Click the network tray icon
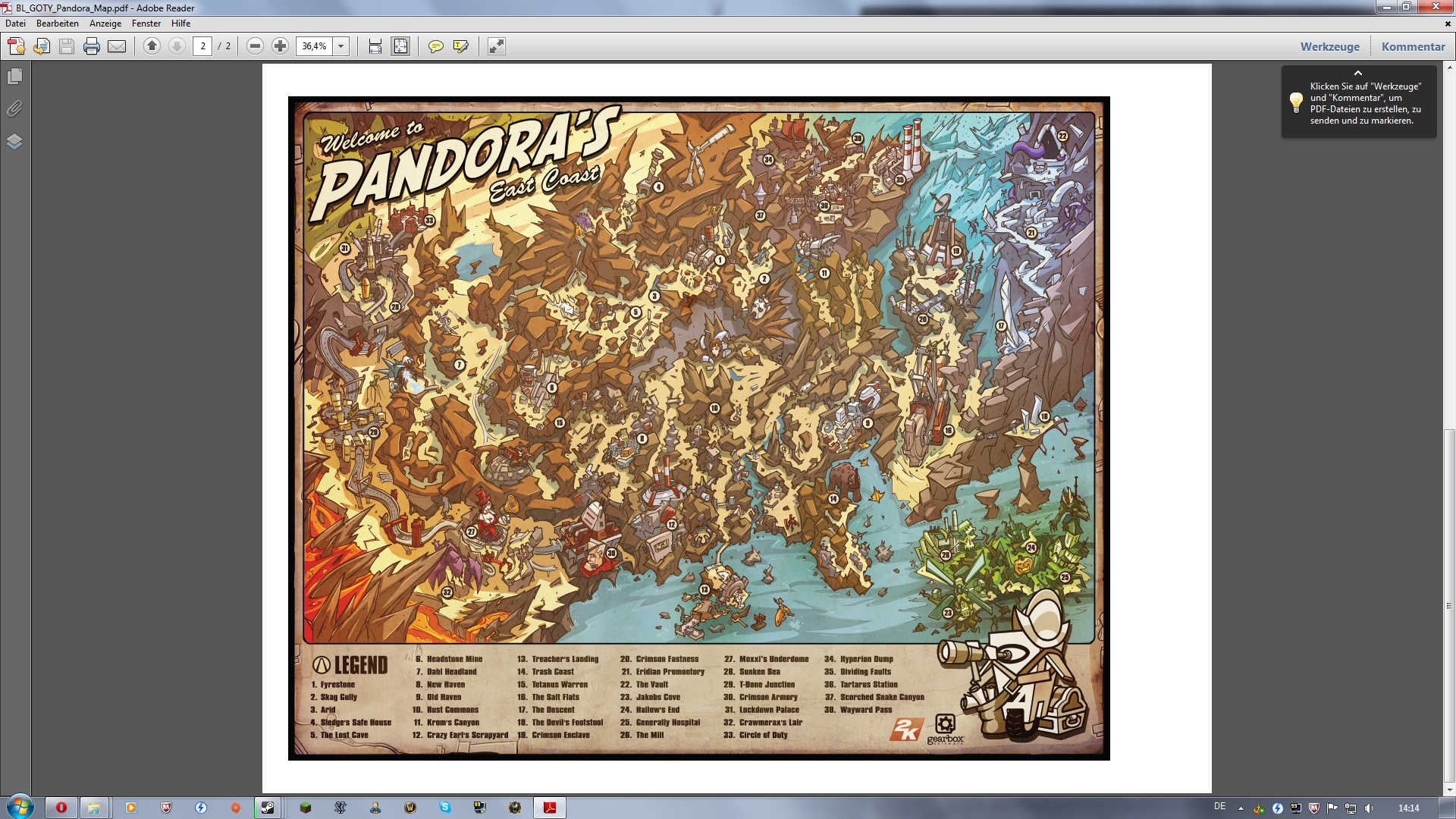The image size is (1456, 819). pyautogui.click(x=1351, y=808)
